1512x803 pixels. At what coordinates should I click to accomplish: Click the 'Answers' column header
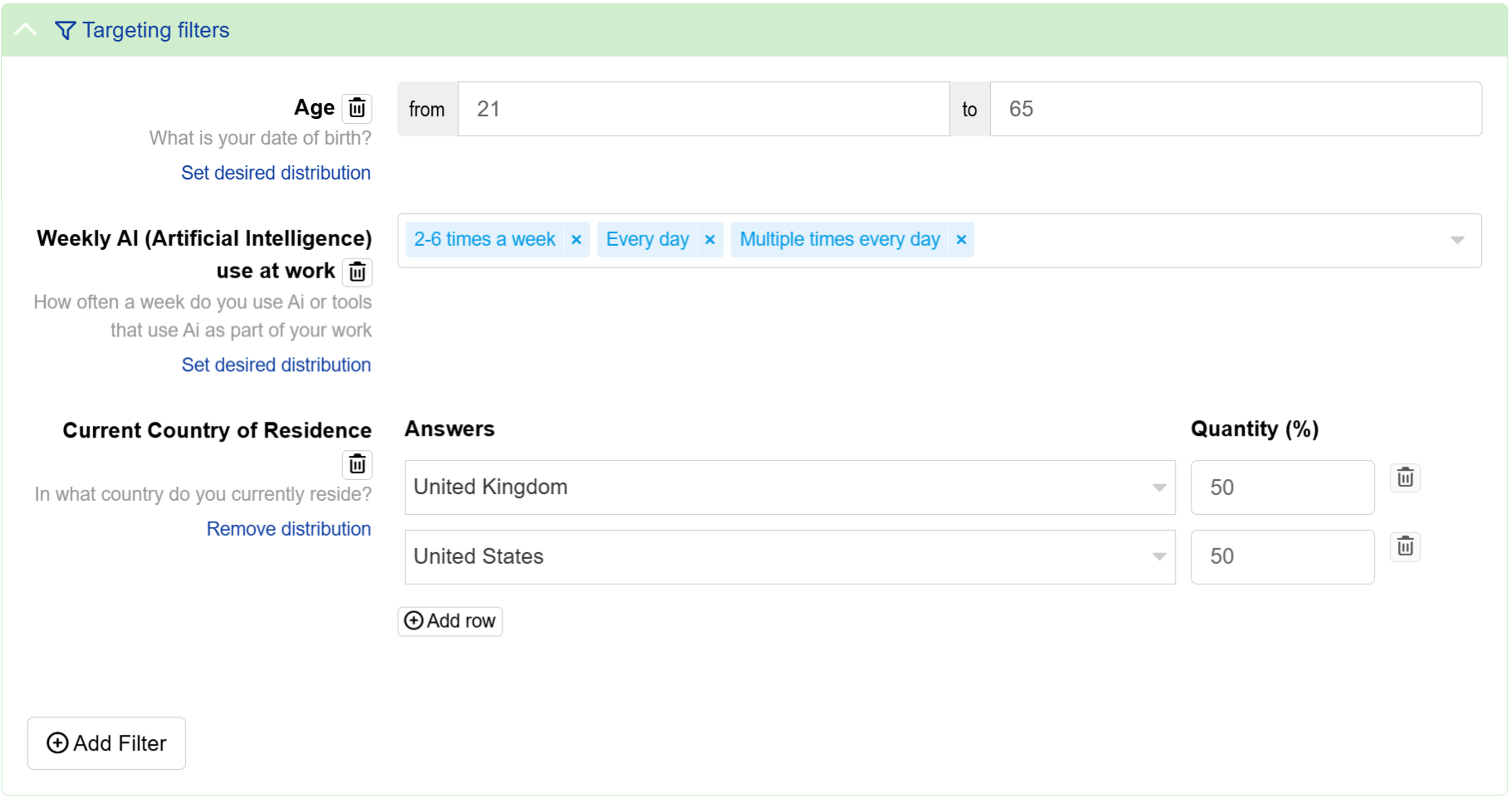[x=450, y=429]
